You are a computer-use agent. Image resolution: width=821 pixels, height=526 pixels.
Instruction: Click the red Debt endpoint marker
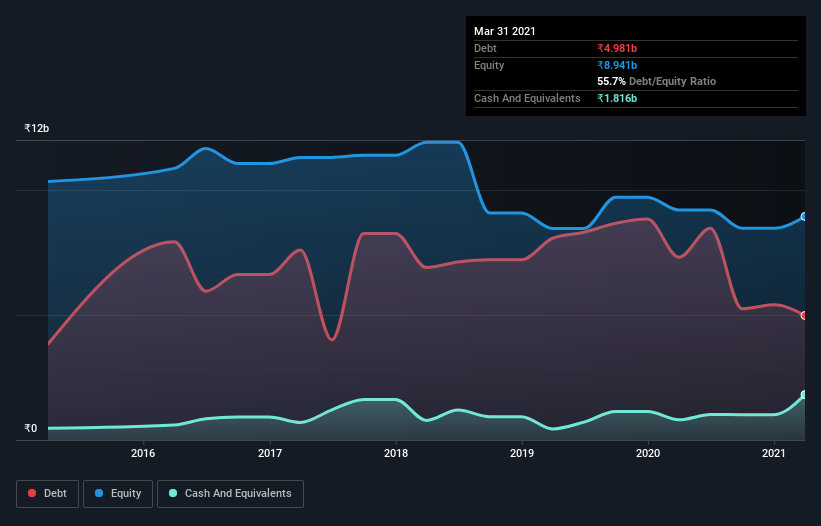pyautogui.click(x=804, y=316)
